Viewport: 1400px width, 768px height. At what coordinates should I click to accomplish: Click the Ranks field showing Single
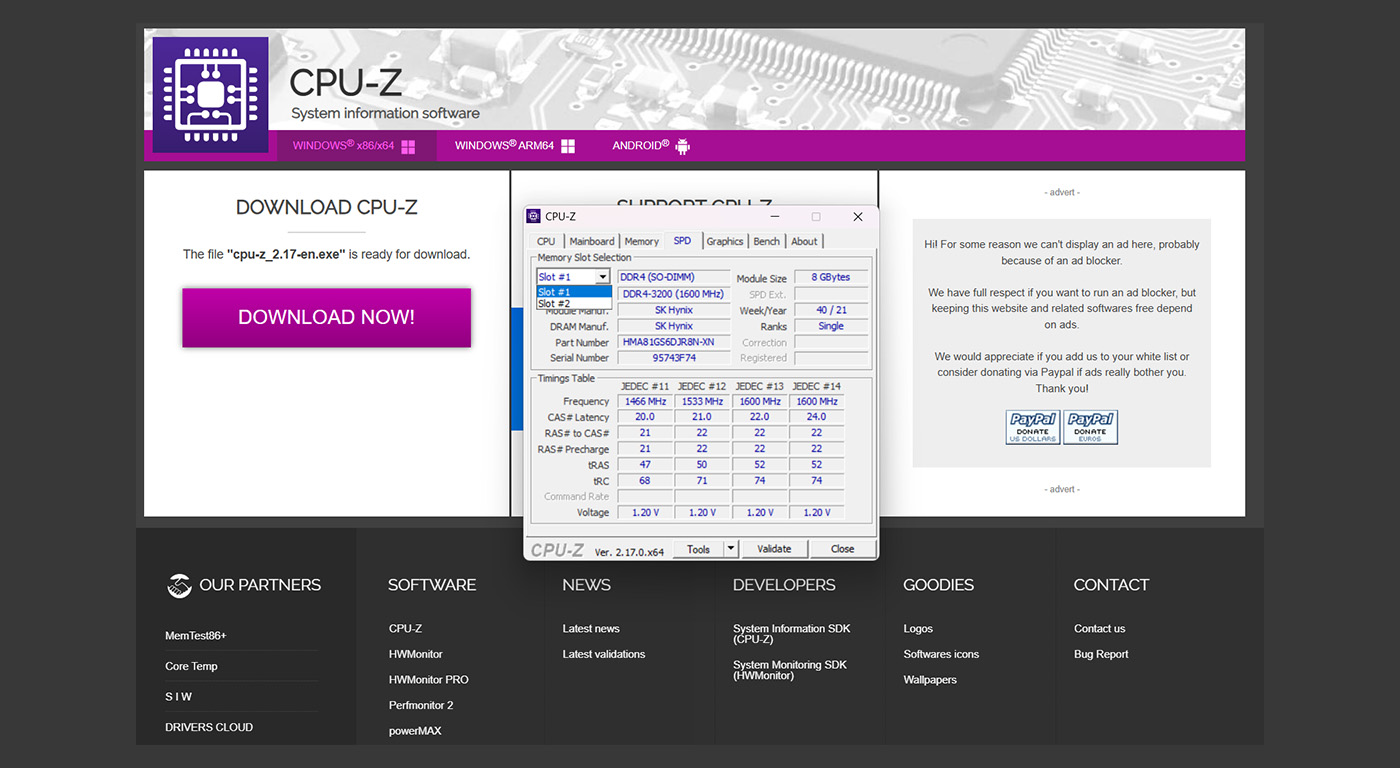pos(831,326)
